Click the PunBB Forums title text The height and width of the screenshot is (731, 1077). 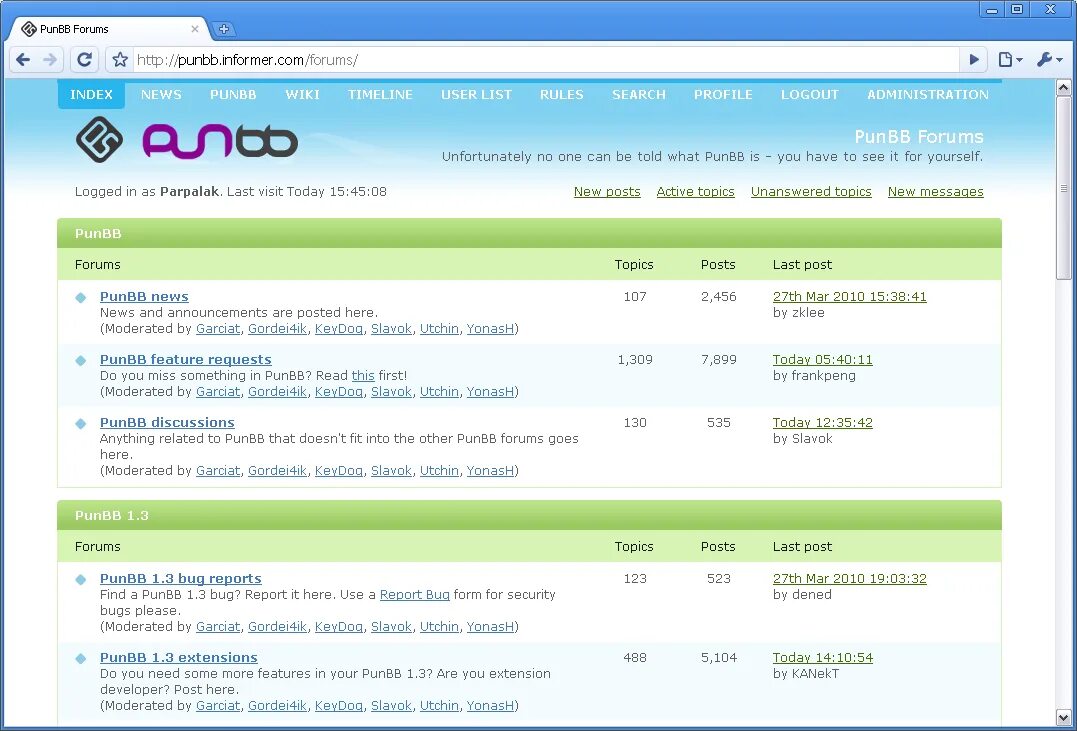(919, 137)
